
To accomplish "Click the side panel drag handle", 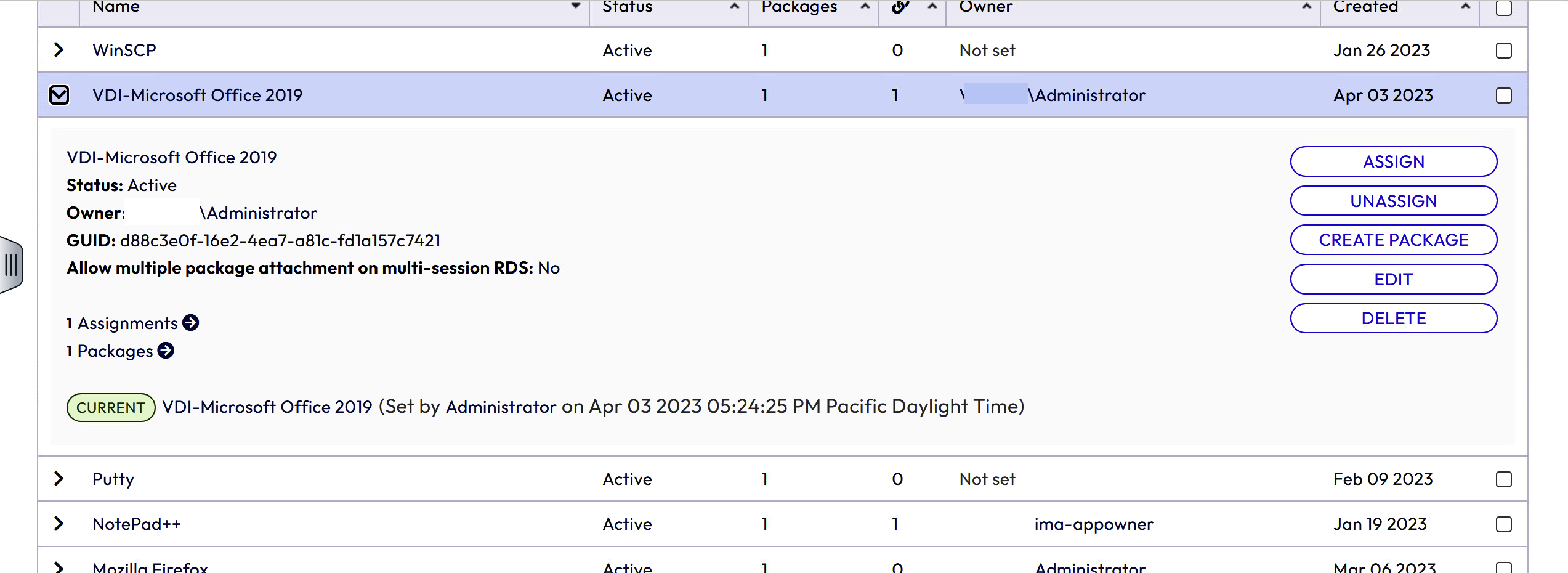I will point(11,265).
